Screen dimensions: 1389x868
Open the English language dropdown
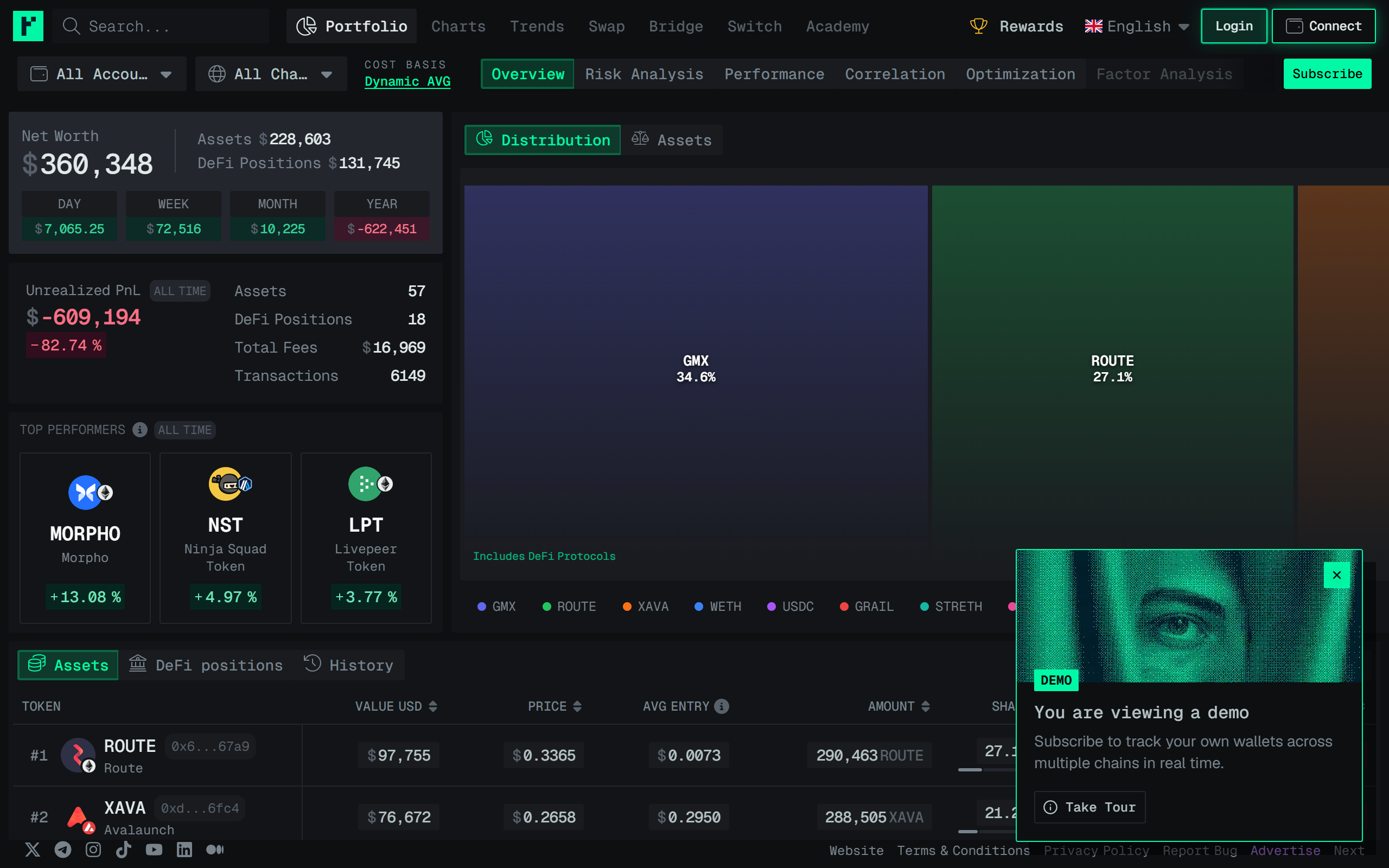(x=1137, y=27)
